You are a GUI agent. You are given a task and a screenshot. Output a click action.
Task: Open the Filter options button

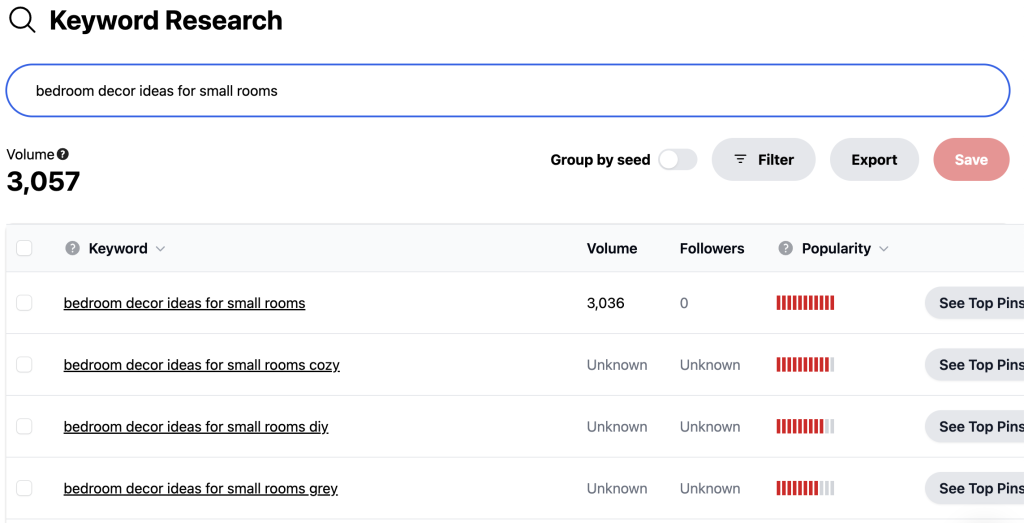coord(763,160)
